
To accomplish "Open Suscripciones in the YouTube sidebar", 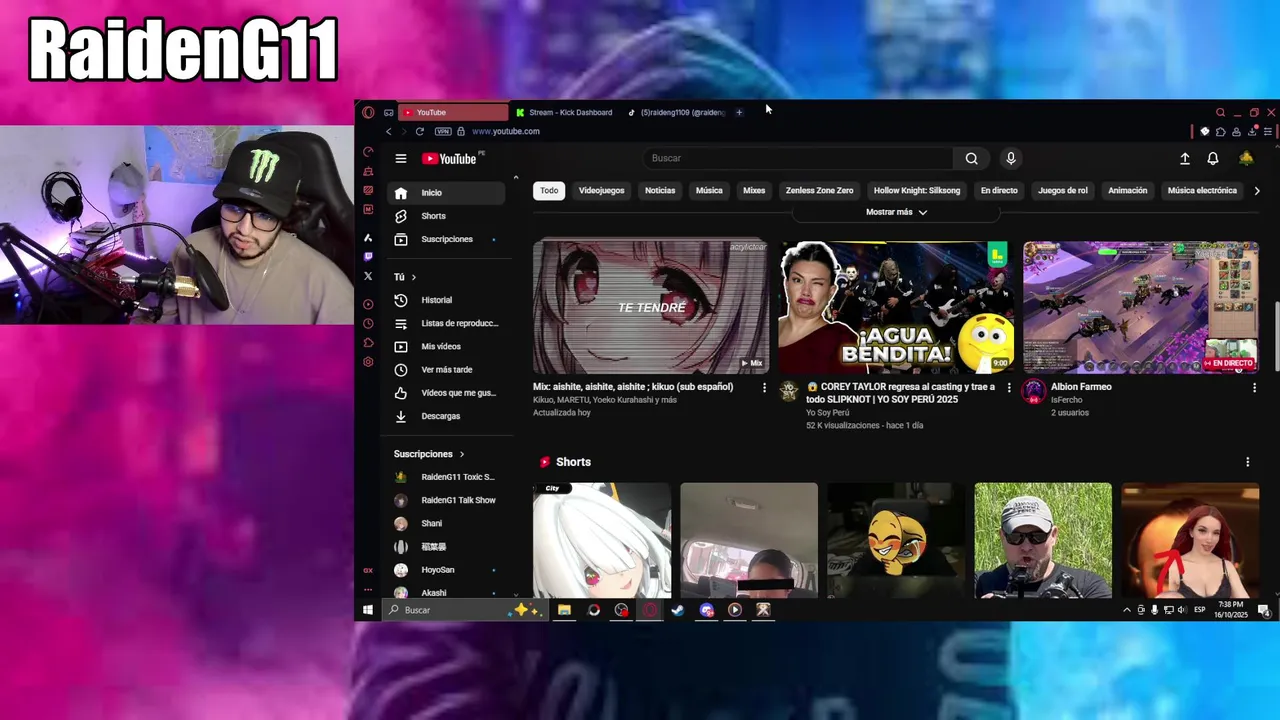I will tap(447, 239).
